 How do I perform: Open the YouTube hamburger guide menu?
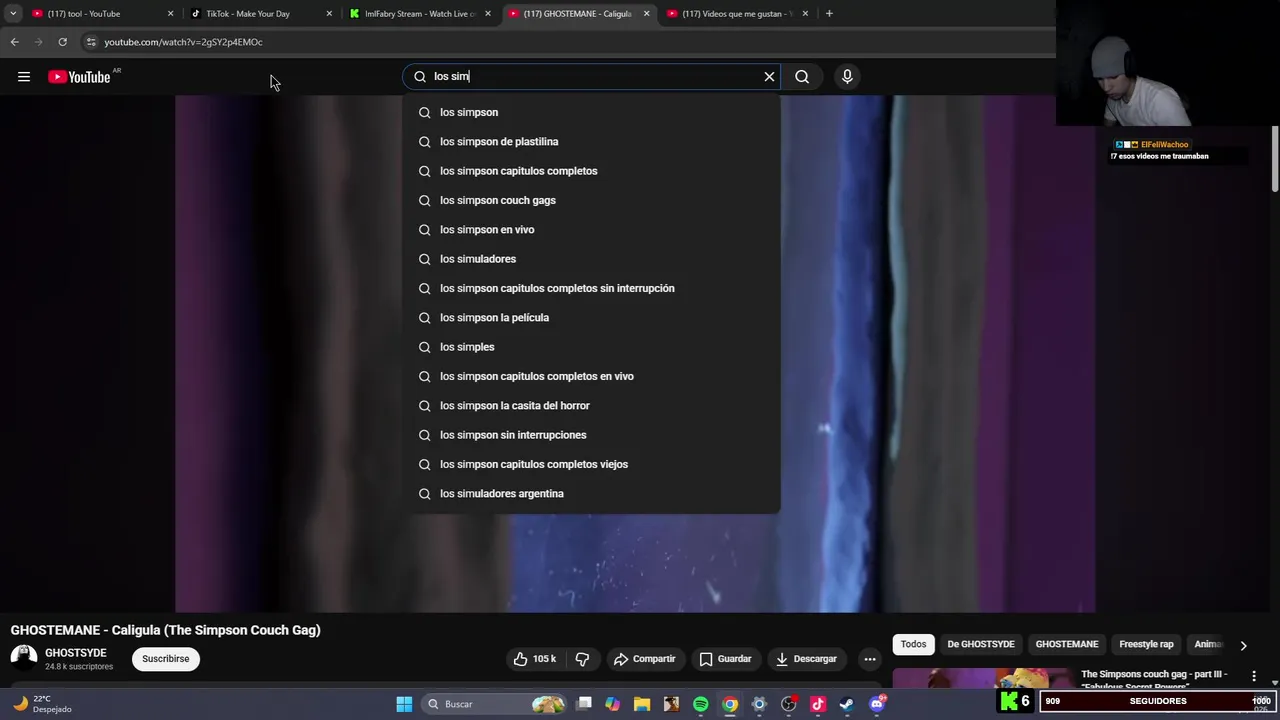coord(24,77)
